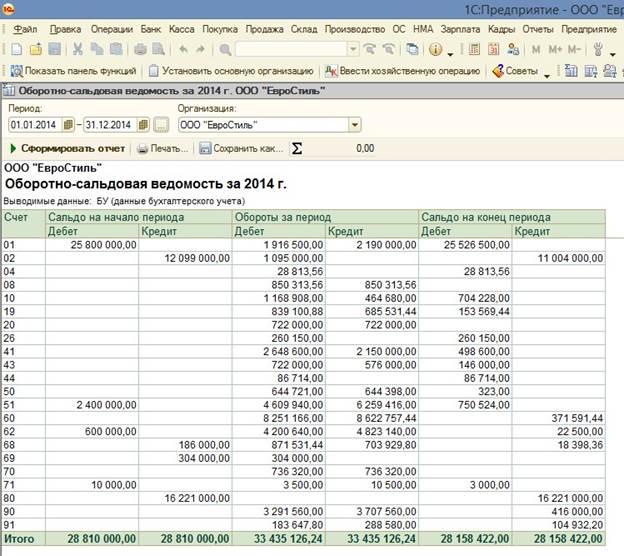This screenshot has width=624, height=556.
Task: Open the Операции menu
Action: tap(111, 30)
